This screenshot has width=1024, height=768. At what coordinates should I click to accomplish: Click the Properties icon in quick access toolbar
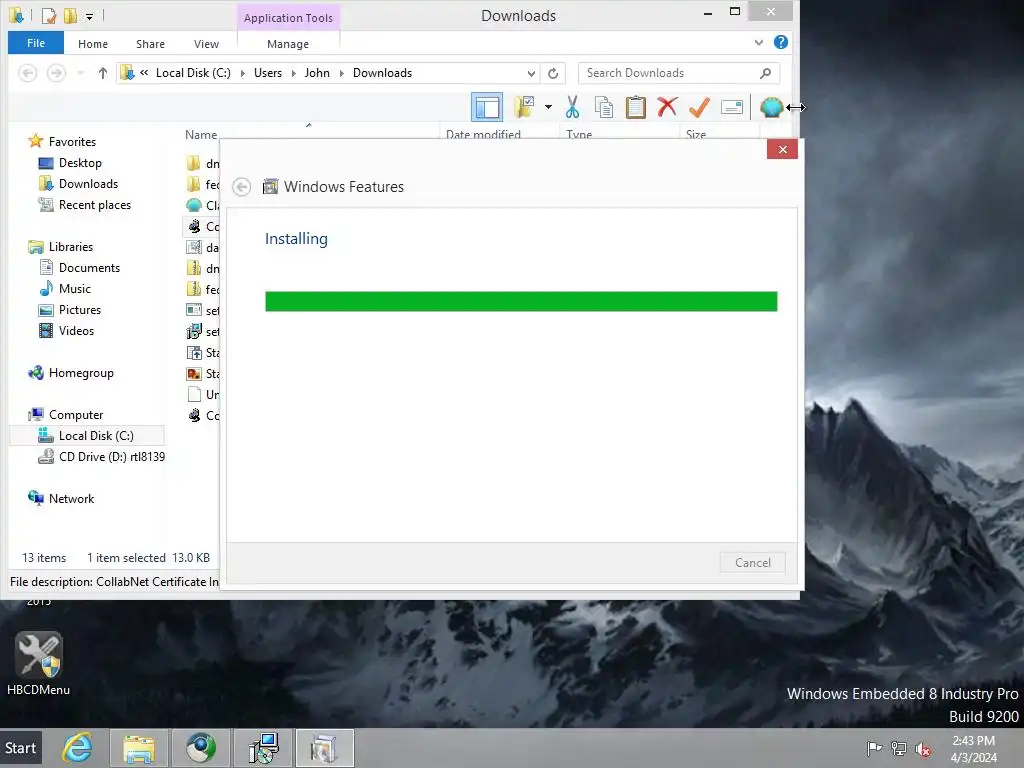[x=48, y=15]
